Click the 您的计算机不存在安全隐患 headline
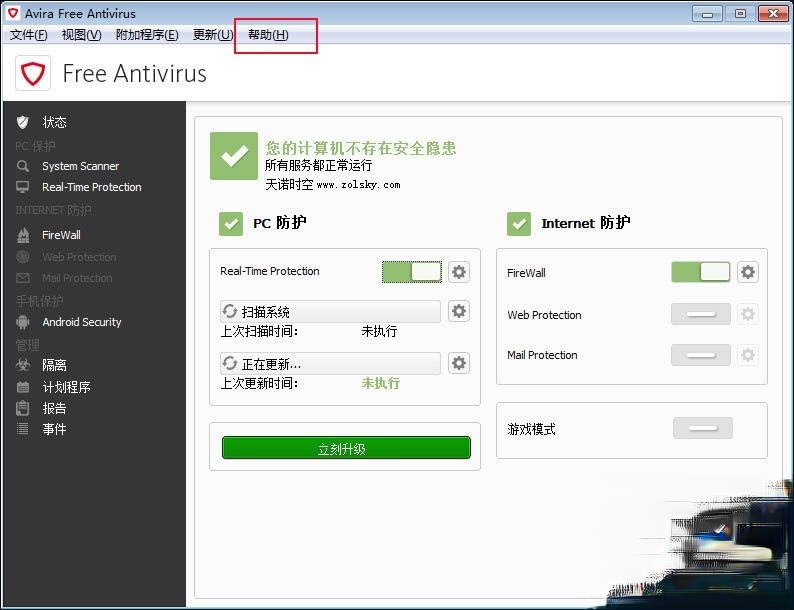This screenshot has width=794, height=610. click(361, 148)
